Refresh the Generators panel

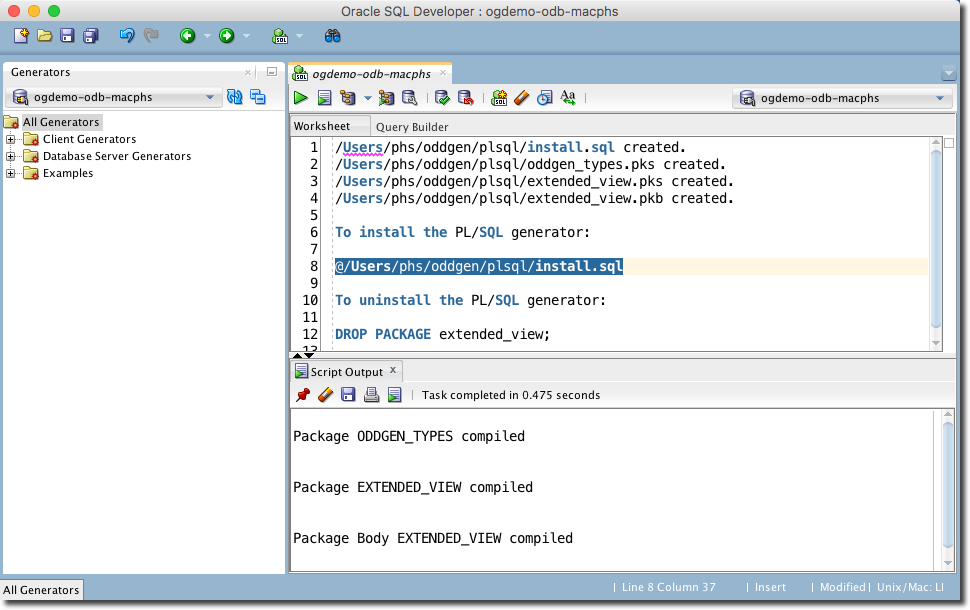pos(234,97)
